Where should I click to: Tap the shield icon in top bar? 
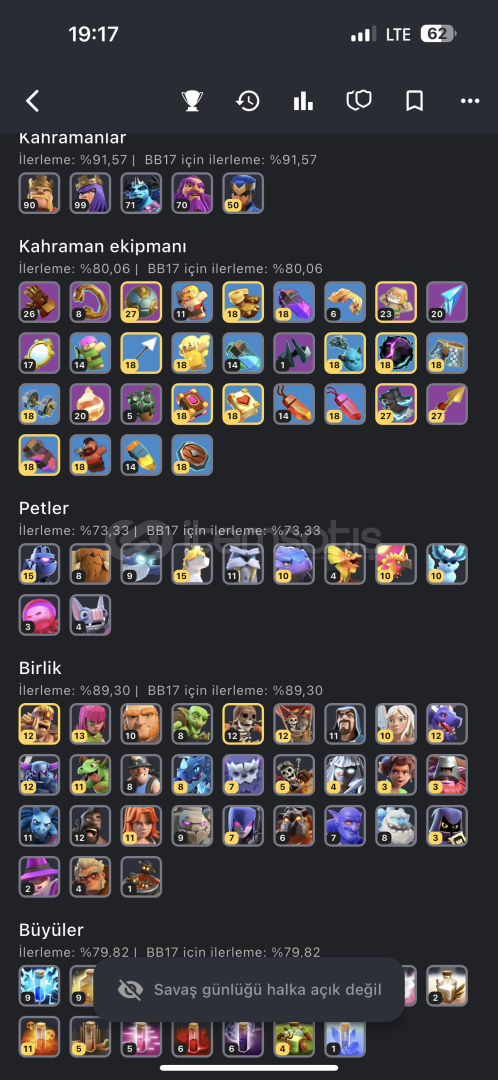[359, 101]
